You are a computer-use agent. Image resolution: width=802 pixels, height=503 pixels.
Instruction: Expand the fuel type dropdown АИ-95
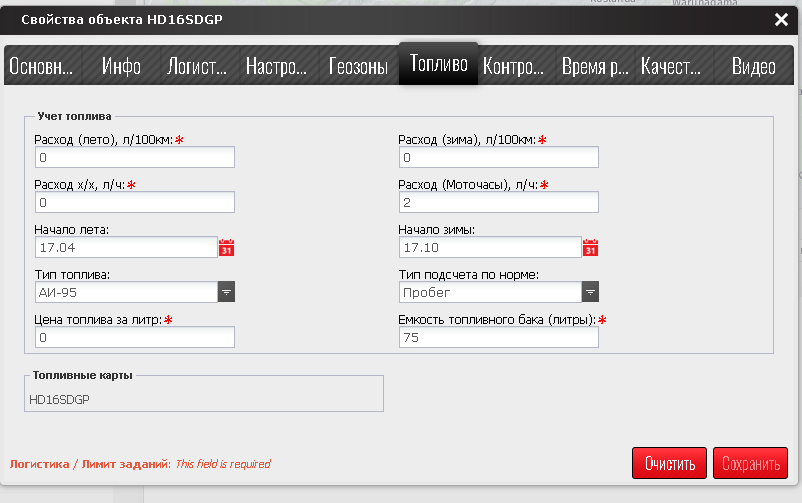point(226,292)
